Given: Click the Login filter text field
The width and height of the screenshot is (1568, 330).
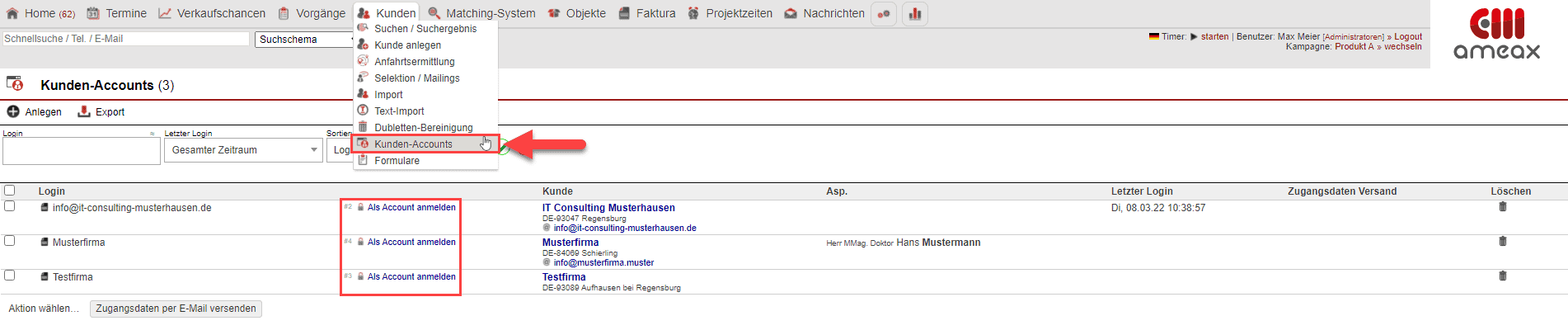Looking at the screenshot, I should coord(81,151).
